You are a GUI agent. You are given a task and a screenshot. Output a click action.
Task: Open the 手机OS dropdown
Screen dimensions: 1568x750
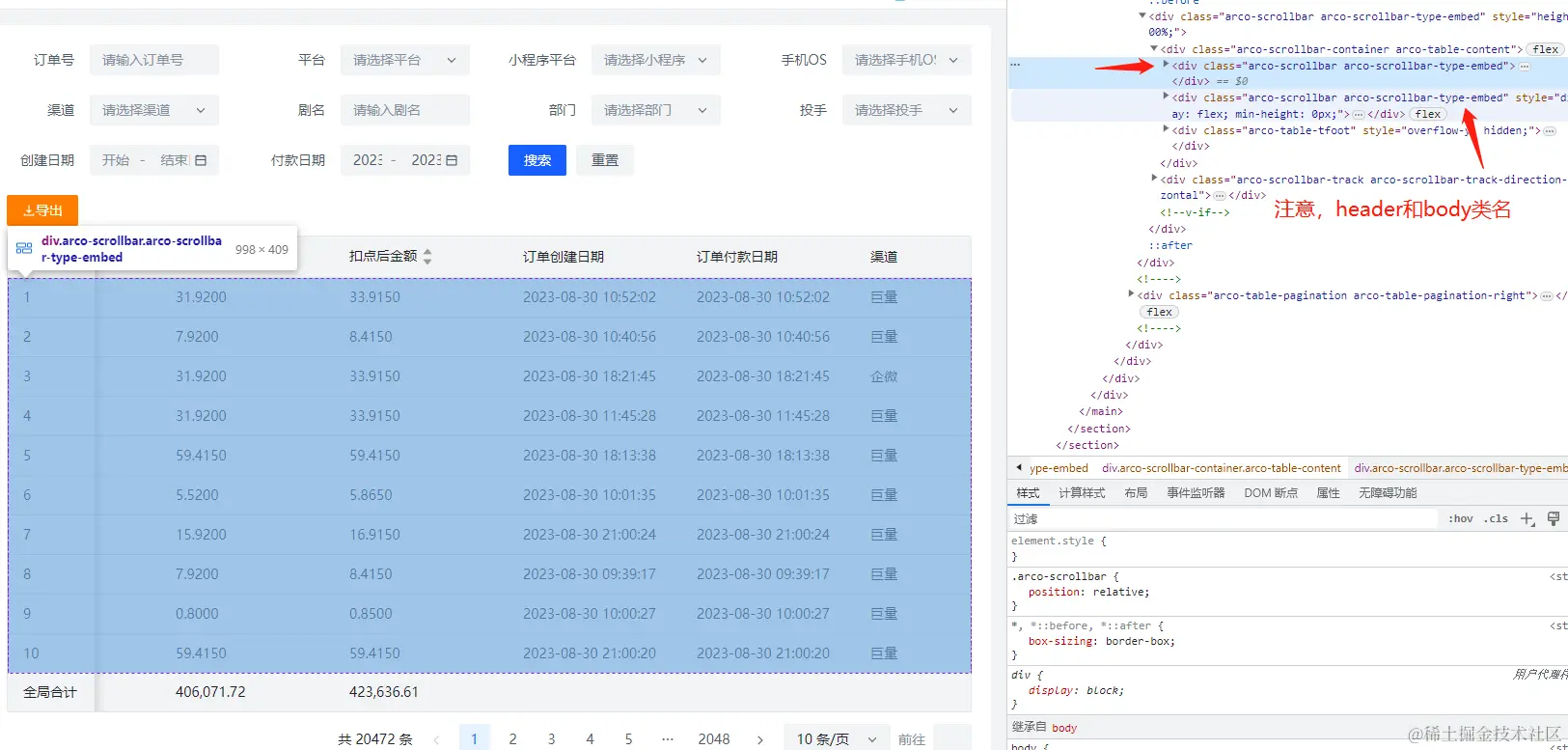[x=907, y=60]
